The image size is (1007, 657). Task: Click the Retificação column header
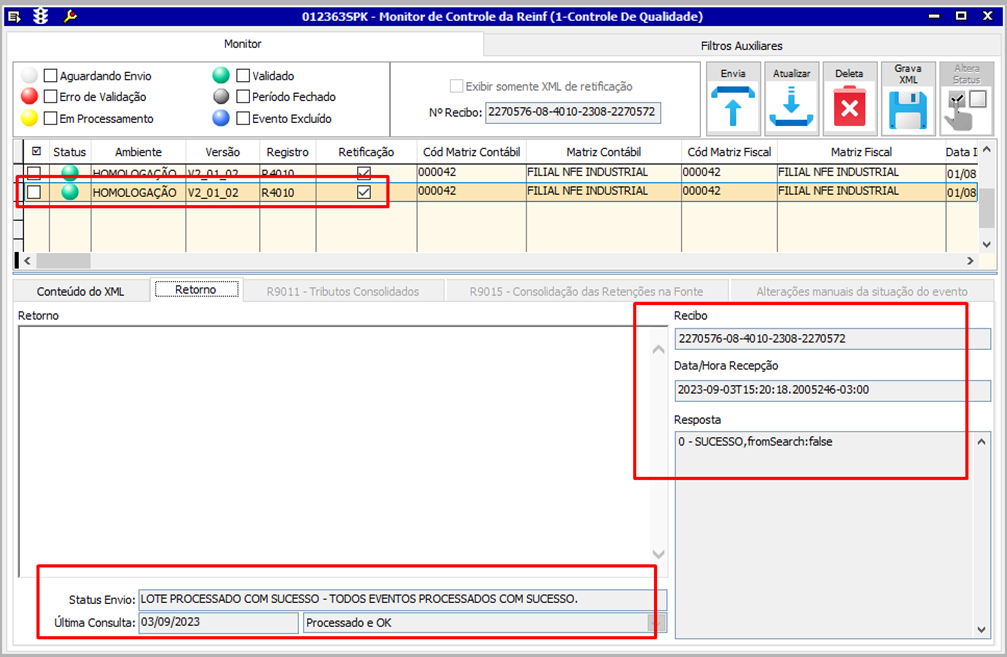coord(366,152)
